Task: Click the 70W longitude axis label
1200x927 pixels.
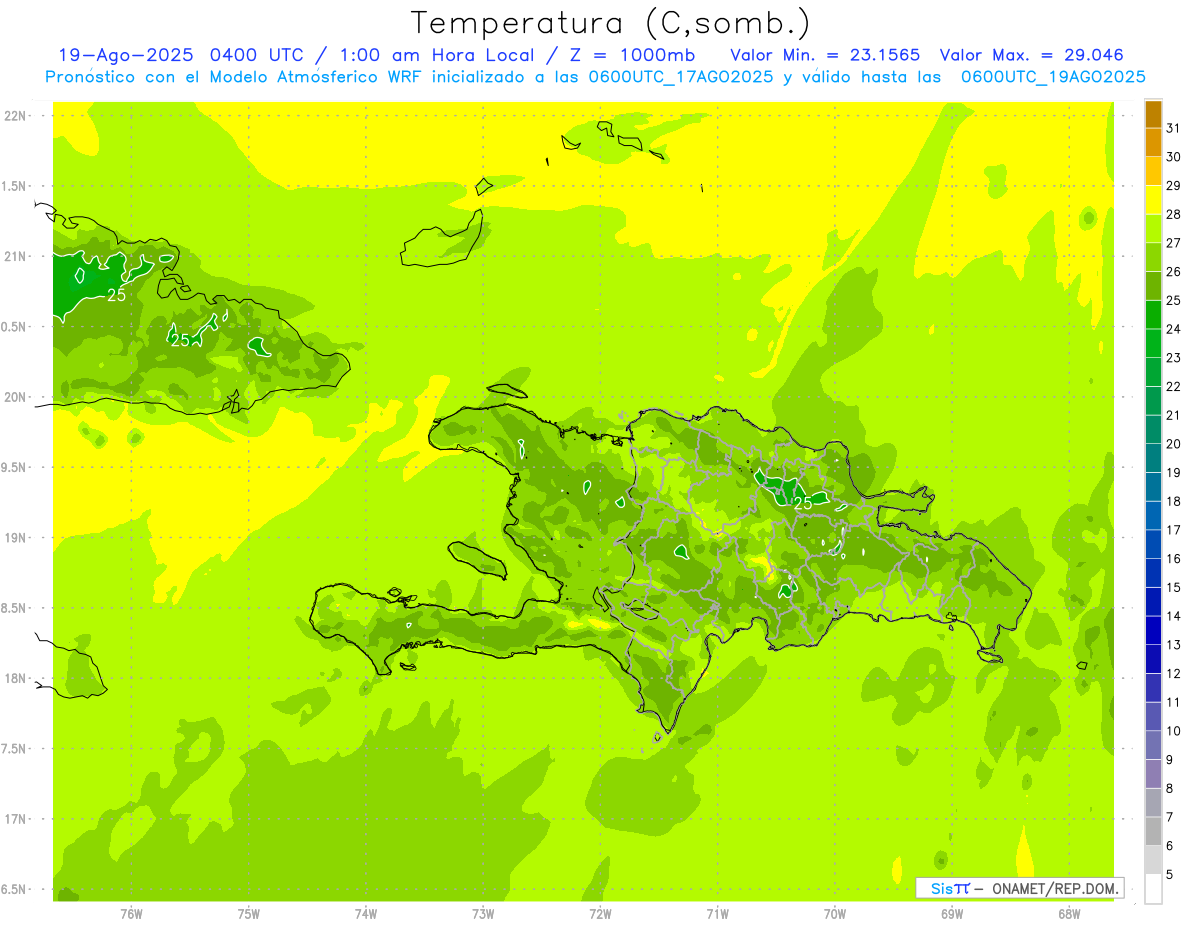Action: click(835, 914)
